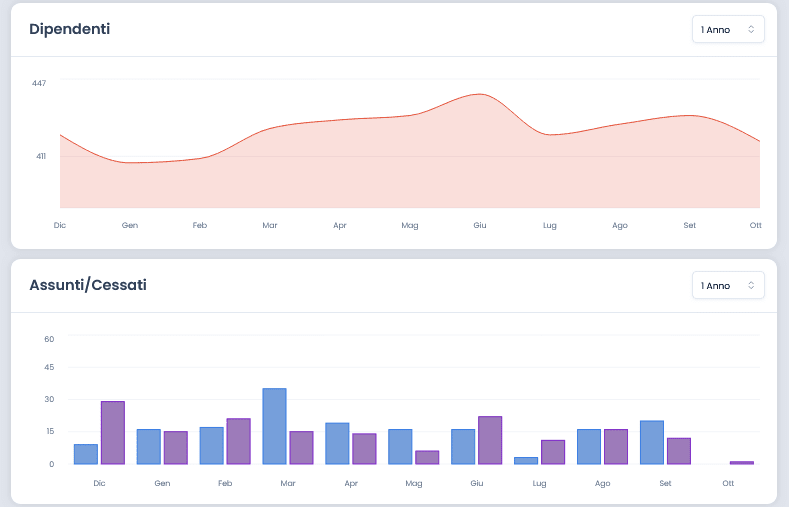This screenshot has width=789, height=507.
Task: Click the purple bar for Dic
Action: pos(113,433)
